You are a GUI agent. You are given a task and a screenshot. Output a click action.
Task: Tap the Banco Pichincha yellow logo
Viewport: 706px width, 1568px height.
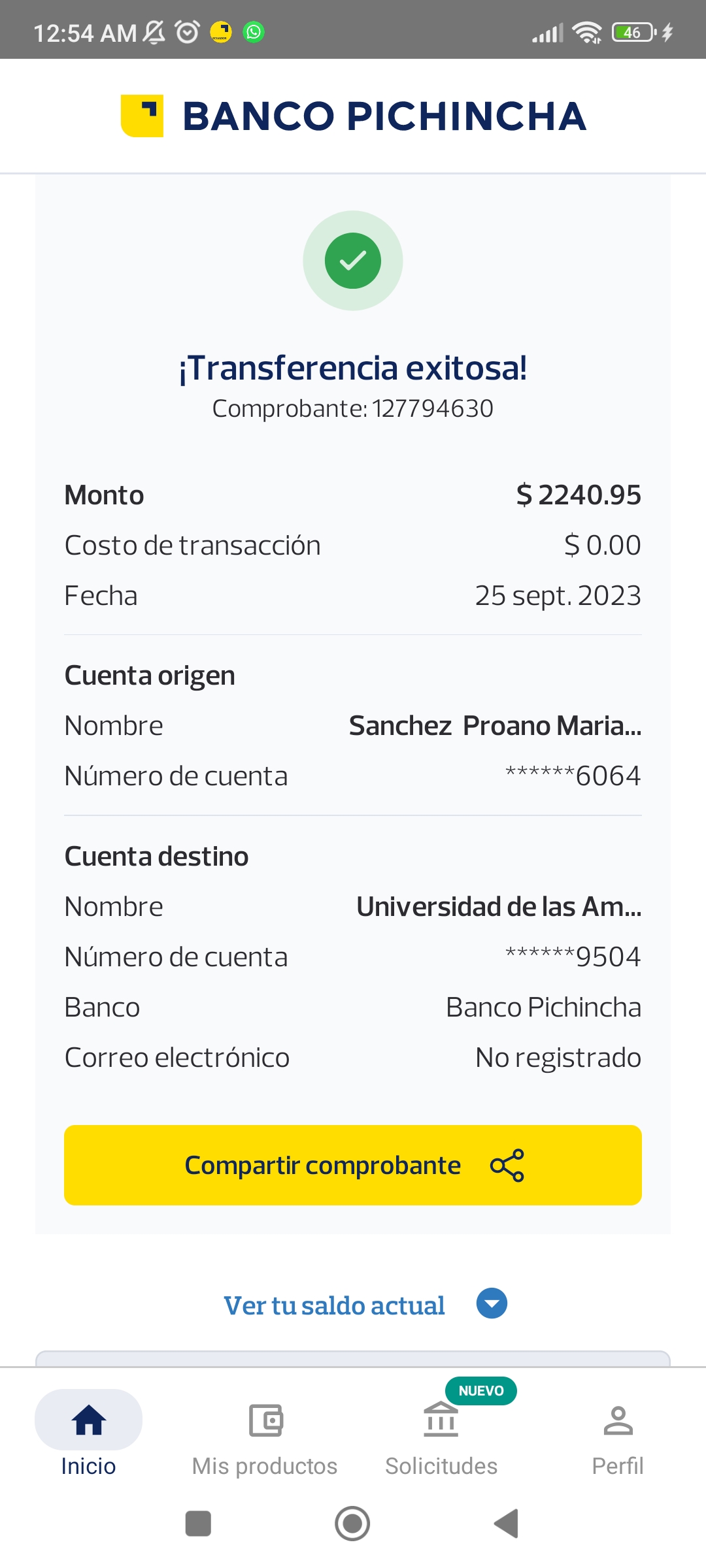click(143, 116)
